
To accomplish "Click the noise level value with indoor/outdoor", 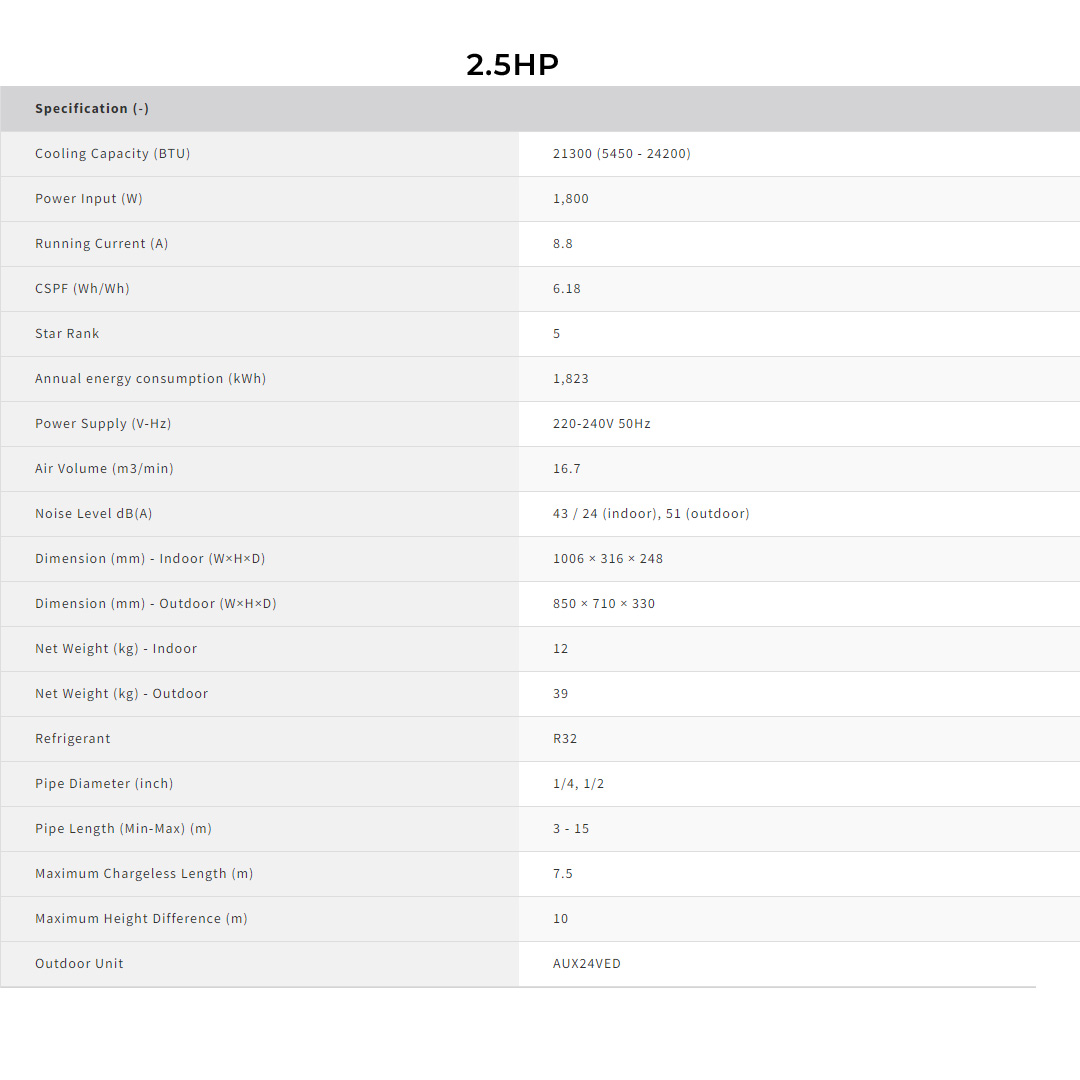I will tap(651, 514).
